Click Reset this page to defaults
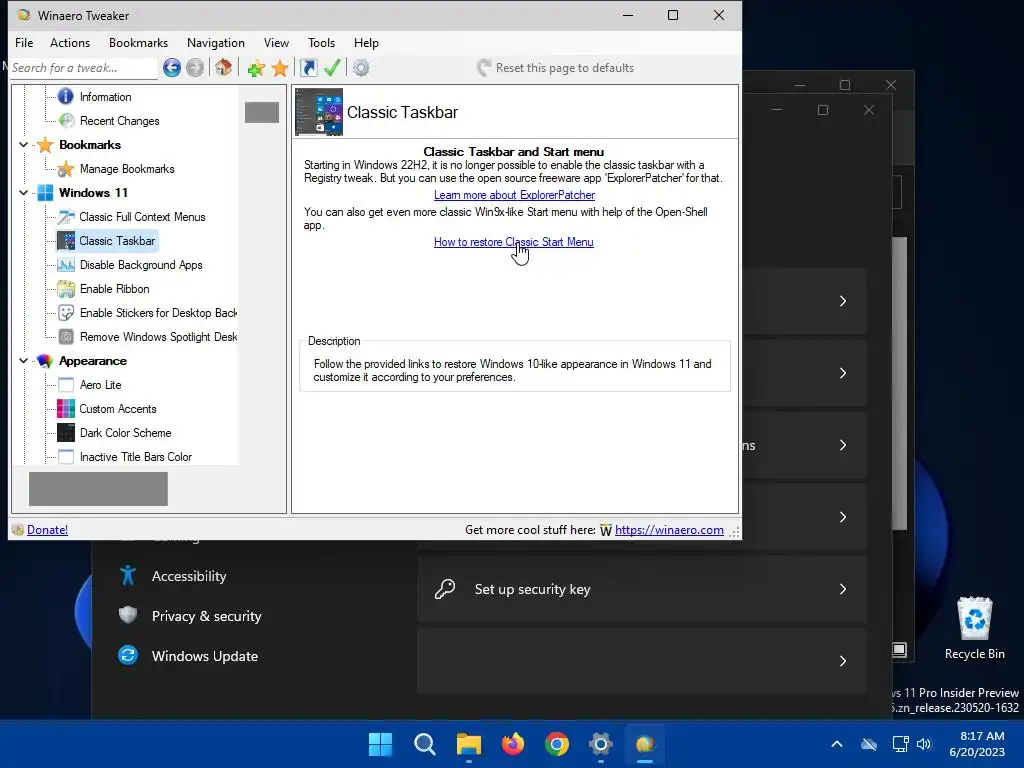1024x768 pixels. point(556,68)
